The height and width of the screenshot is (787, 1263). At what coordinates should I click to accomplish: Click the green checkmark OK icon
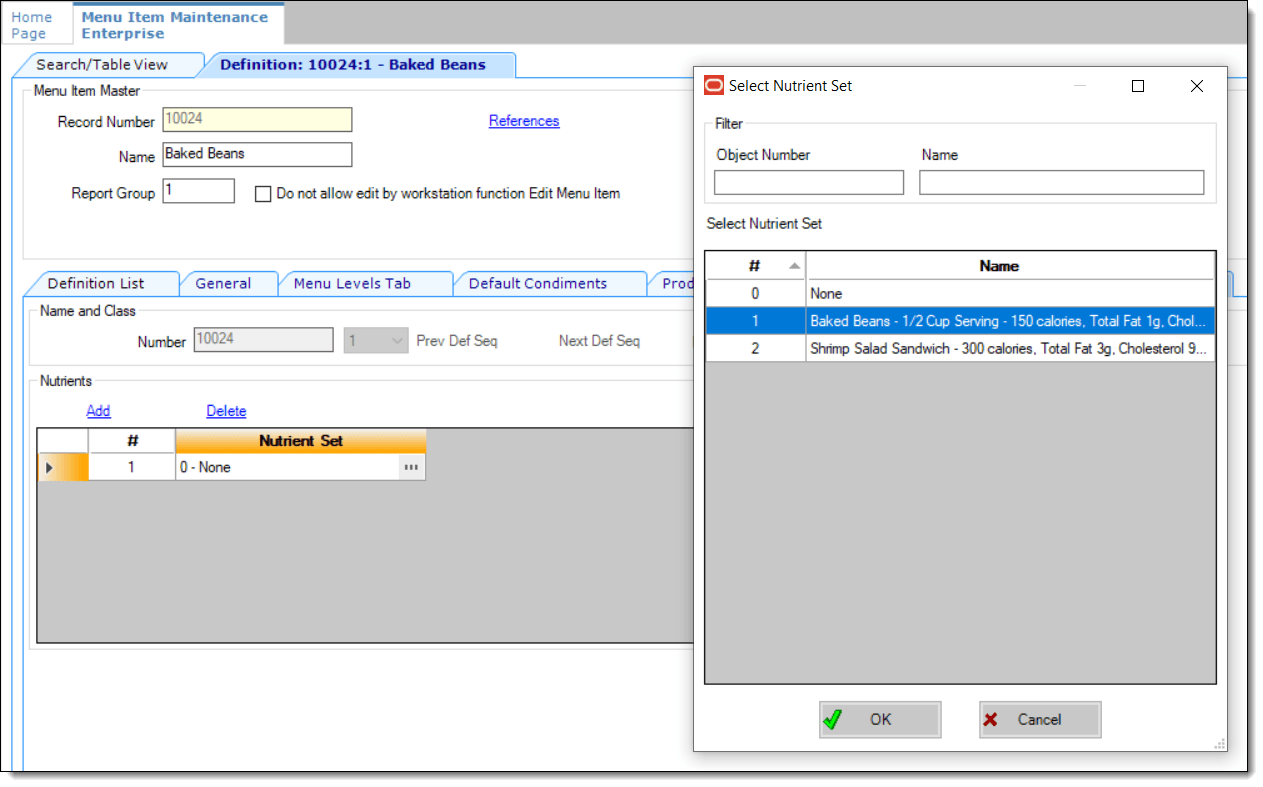tap(834, 719)
